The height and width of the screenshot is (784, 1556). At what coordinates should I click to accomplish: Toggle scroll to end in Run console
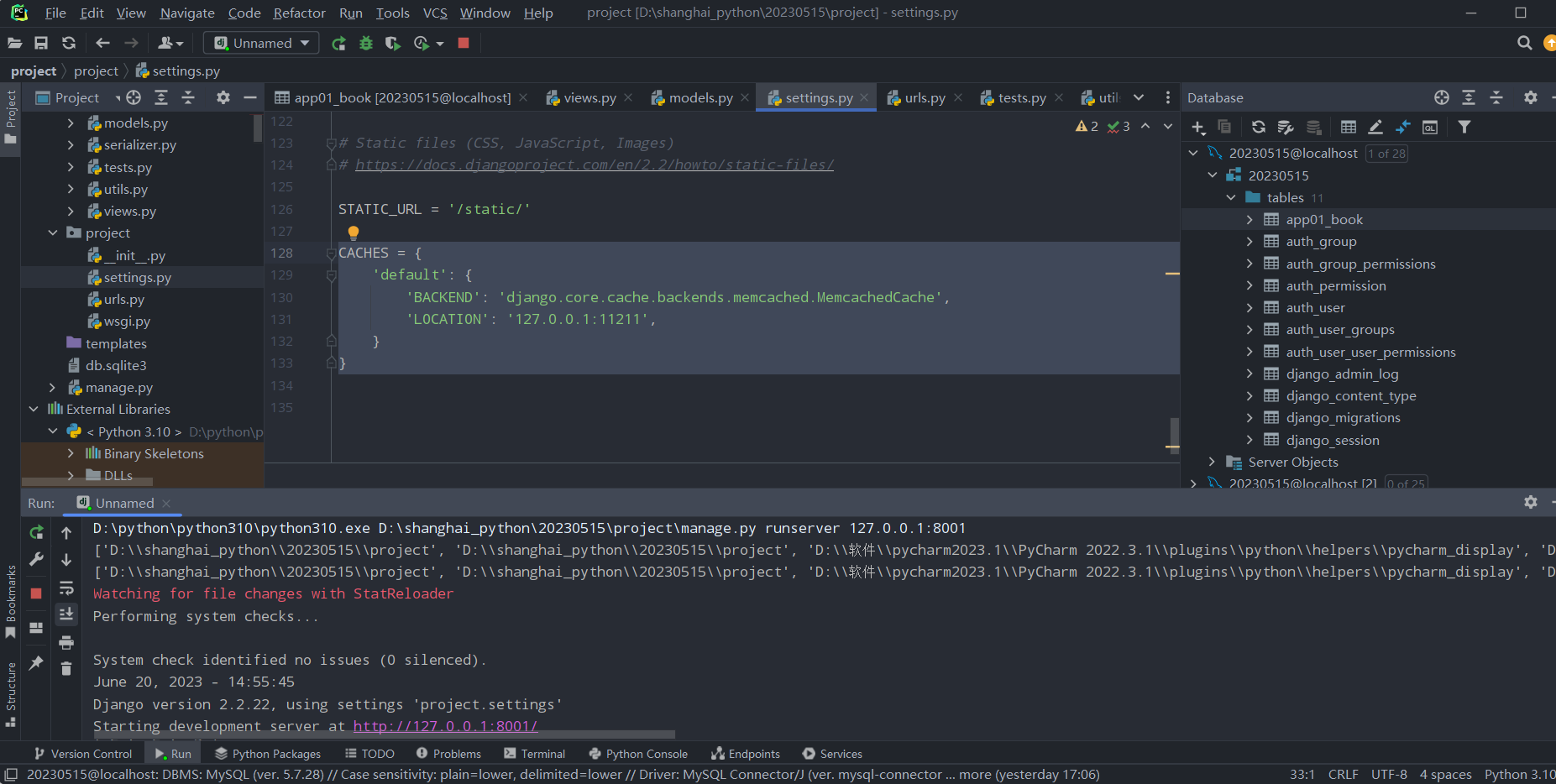[x=66, y=614]
